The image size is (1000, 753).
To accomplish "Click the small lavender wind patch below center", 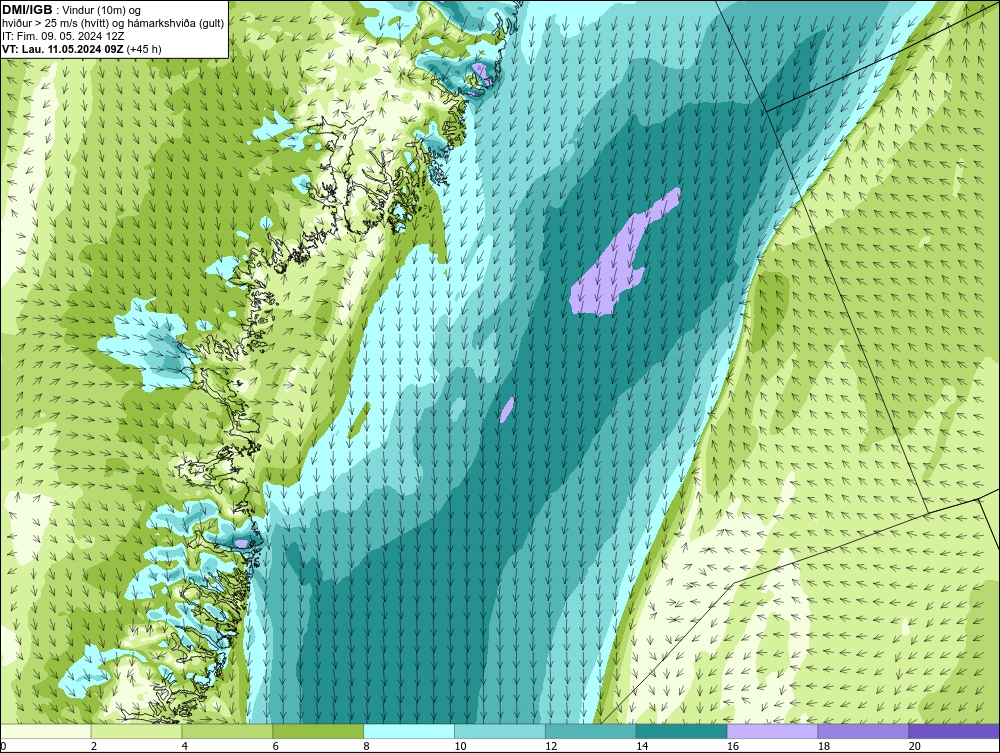I will pos(507,409).
